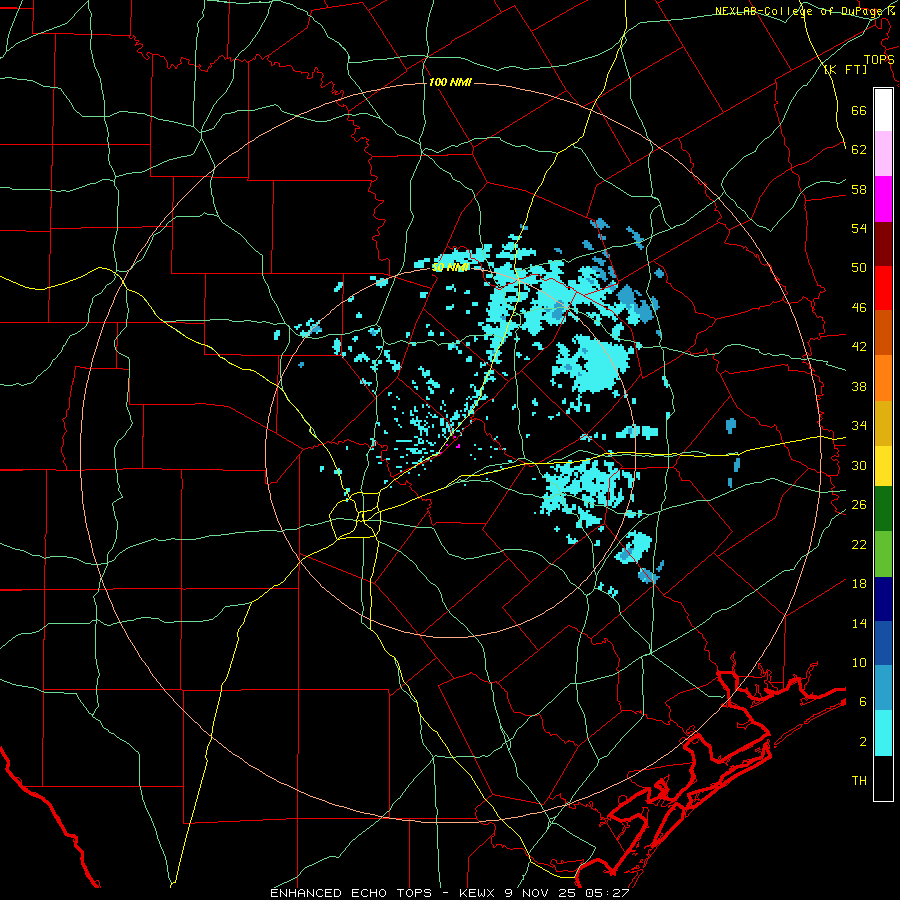
Task: Click the 'NEXLAB-College of DuPage' text
Action: (x=801, y=11)
